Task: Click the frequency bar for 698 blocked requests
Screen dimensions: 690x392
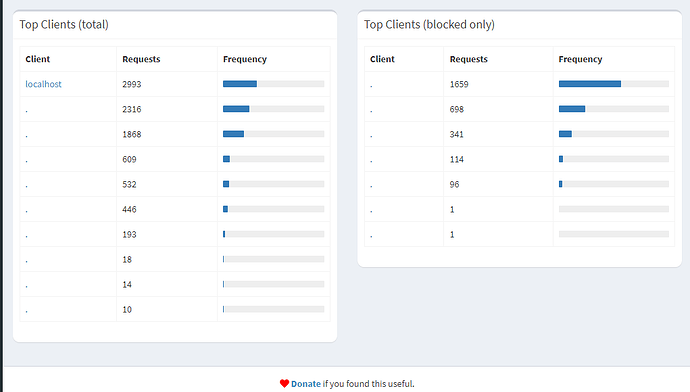Action: pyautogui.click(x=614, y=109)
